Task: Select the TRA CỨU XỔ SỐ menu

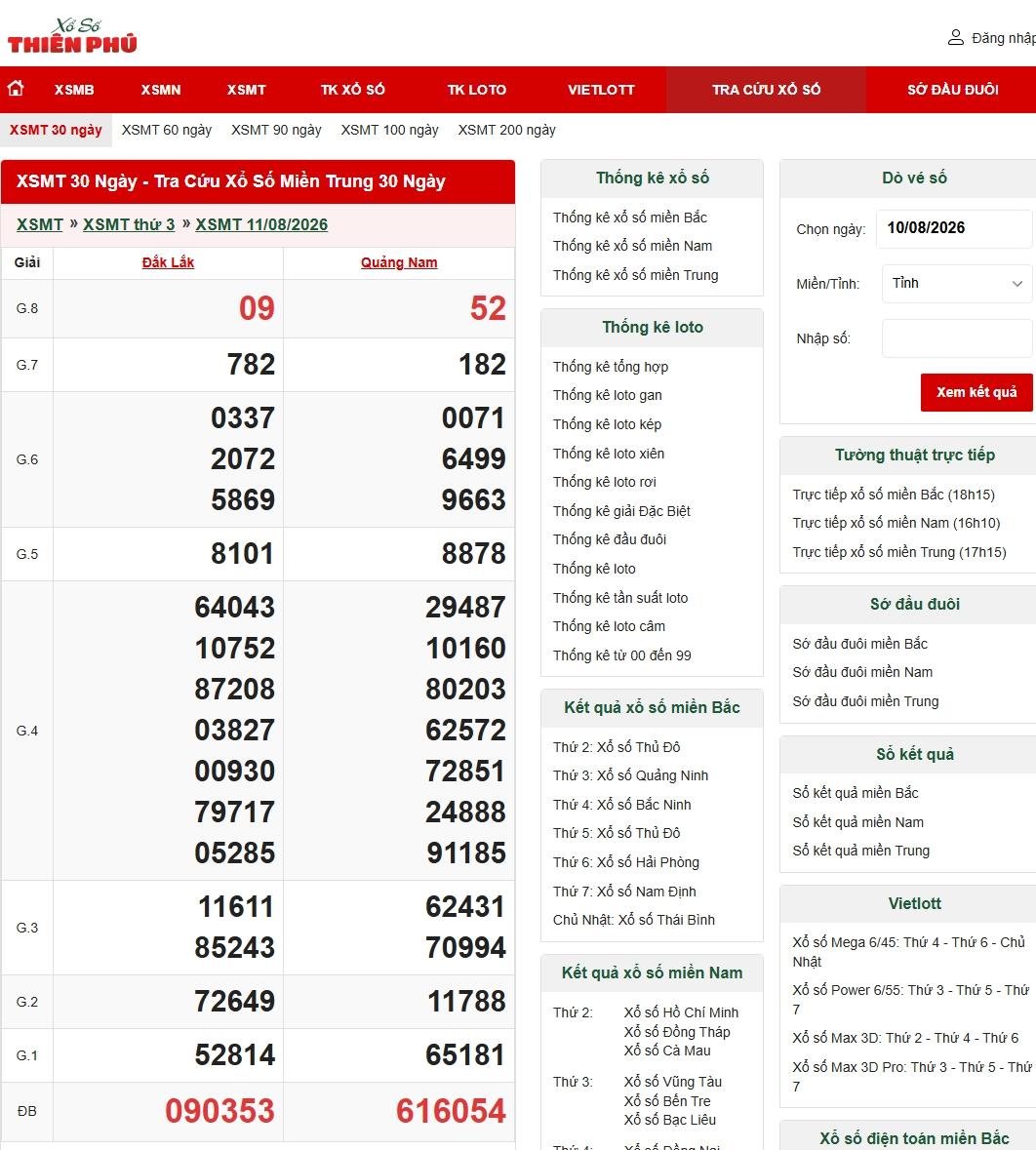Action: click(x=766, y=90)
